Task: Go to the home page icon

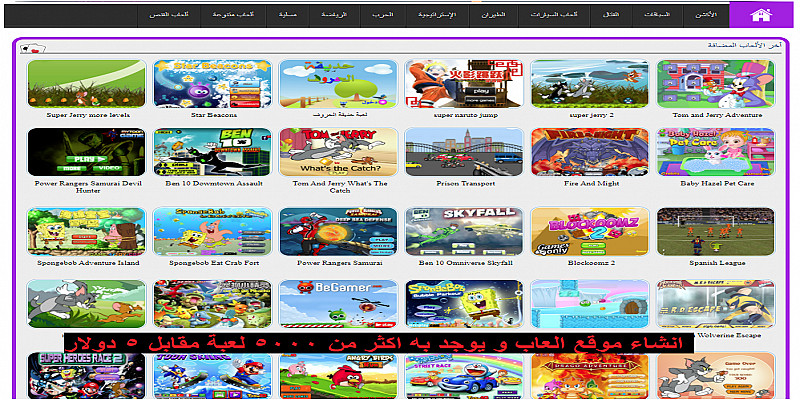Action: 761,15
